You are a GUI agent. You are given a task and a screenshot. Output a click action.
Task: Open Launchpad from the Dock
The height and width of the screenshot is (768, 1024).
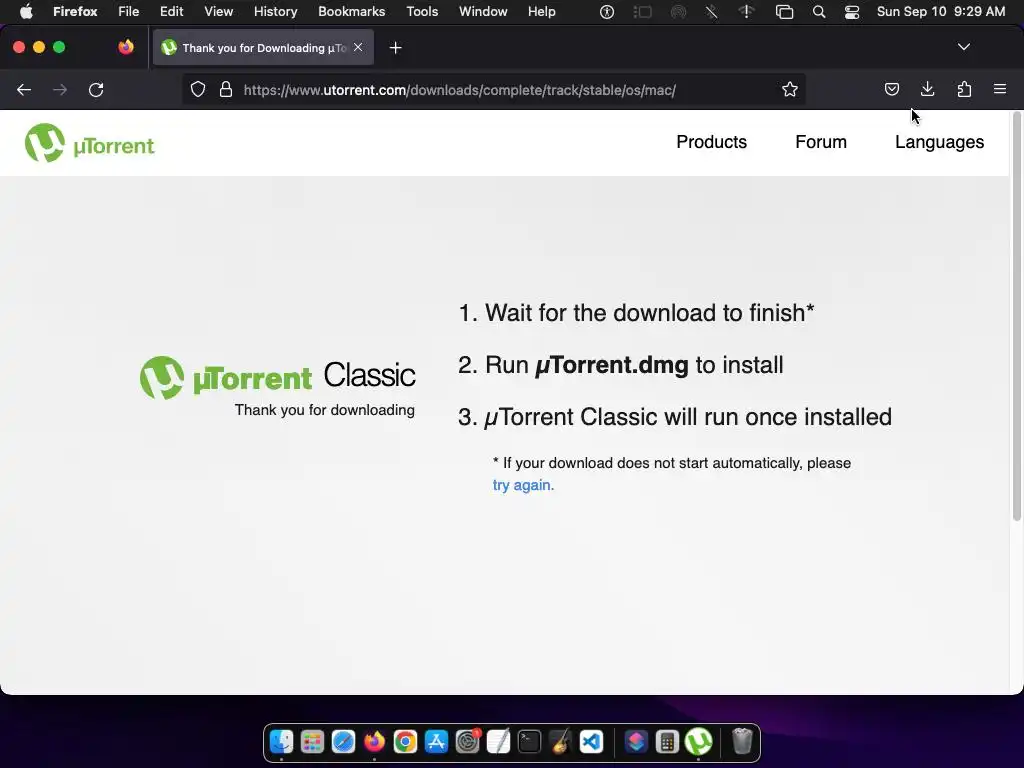(x=312, y=741)
